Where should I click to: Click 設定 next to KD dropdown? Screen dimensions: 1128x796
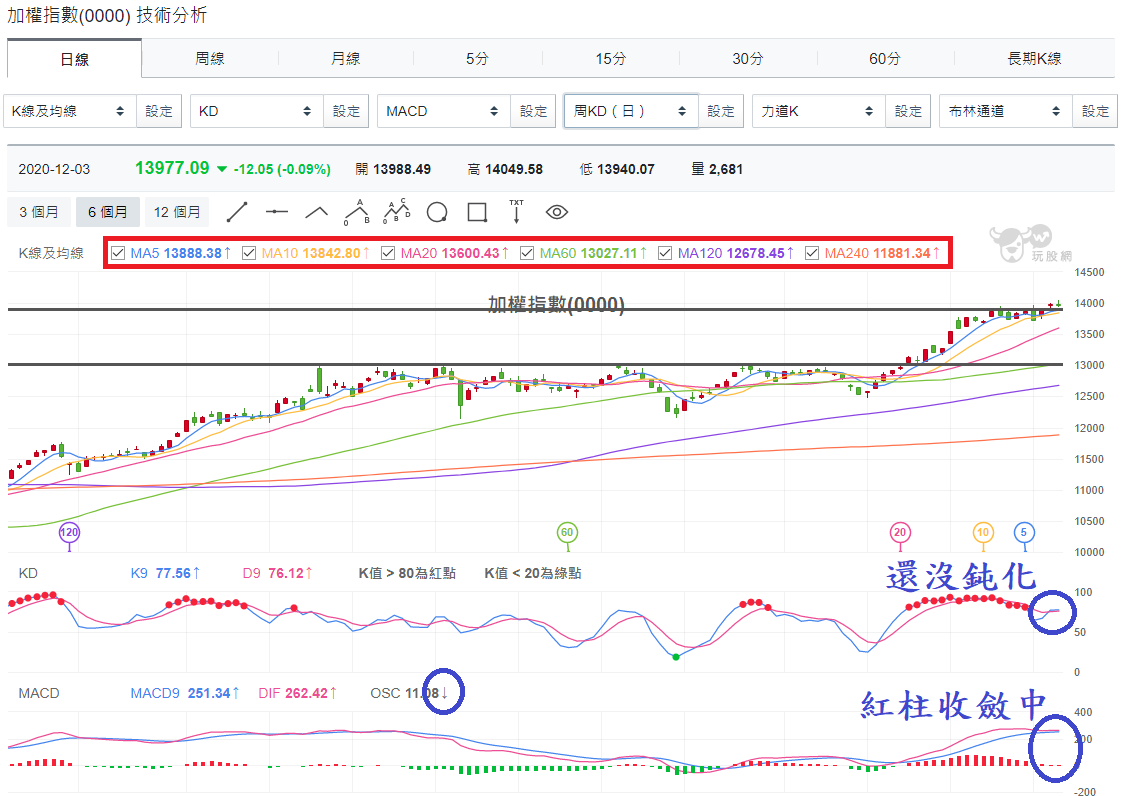346,112
